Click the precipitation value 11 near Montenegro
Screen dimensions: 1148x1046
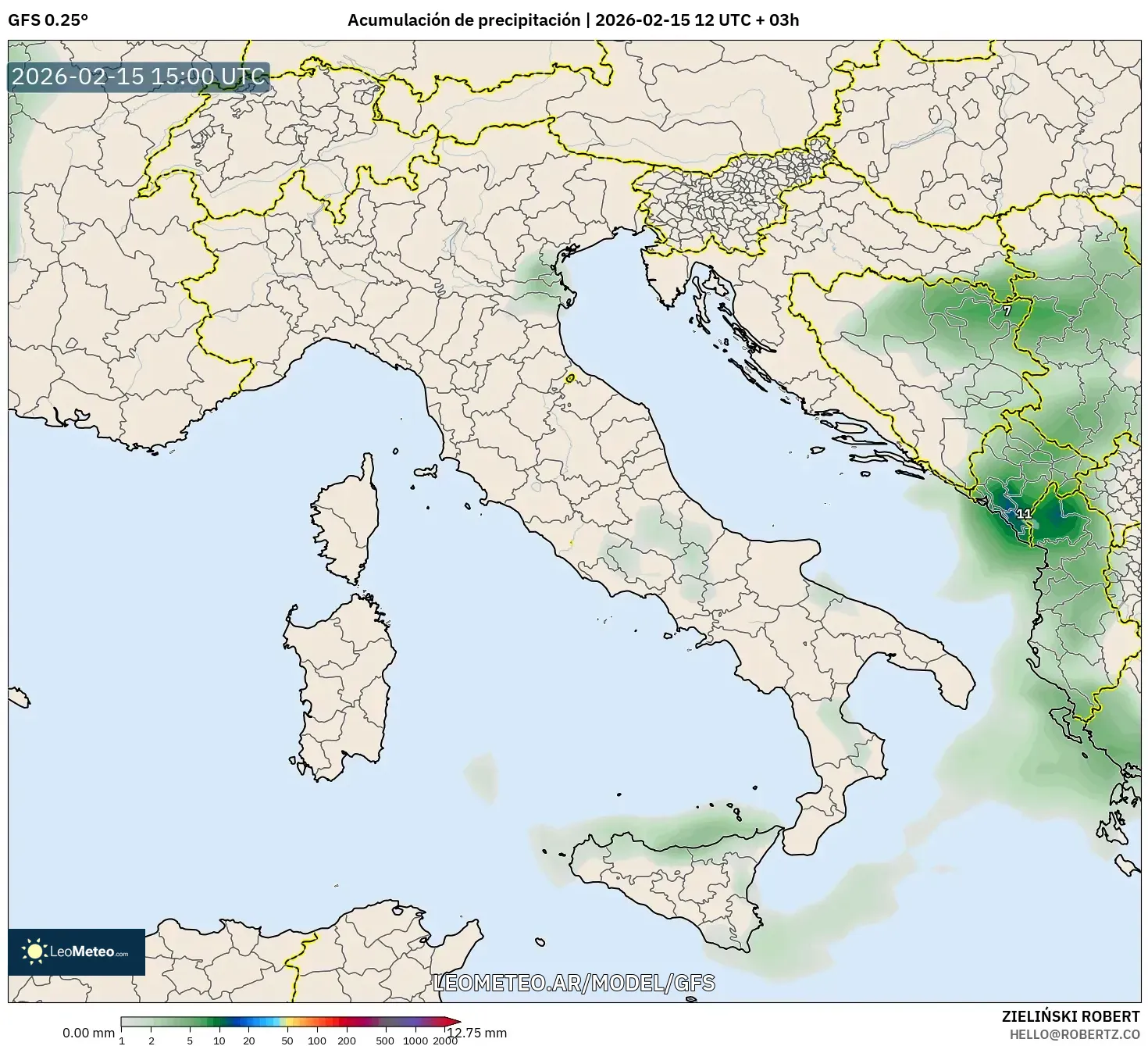1025,513
